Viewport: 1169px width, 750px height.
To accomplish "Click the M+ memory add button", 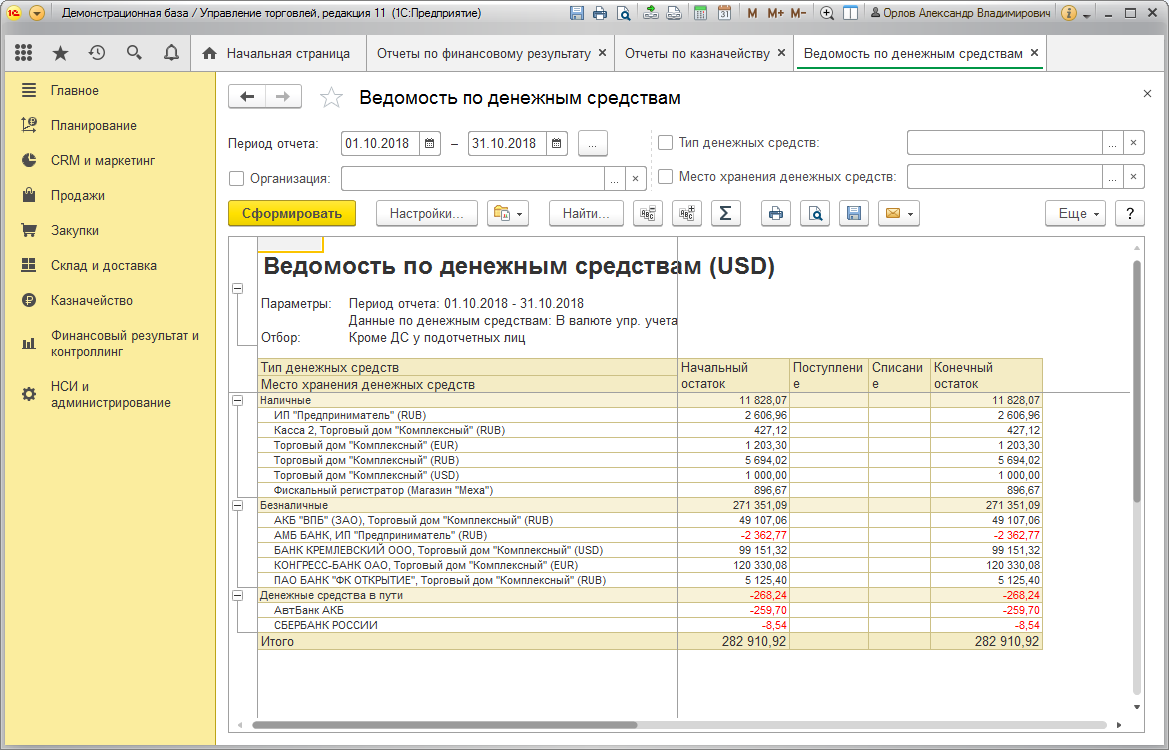I will pyautogui.click(x=775, y=13).
